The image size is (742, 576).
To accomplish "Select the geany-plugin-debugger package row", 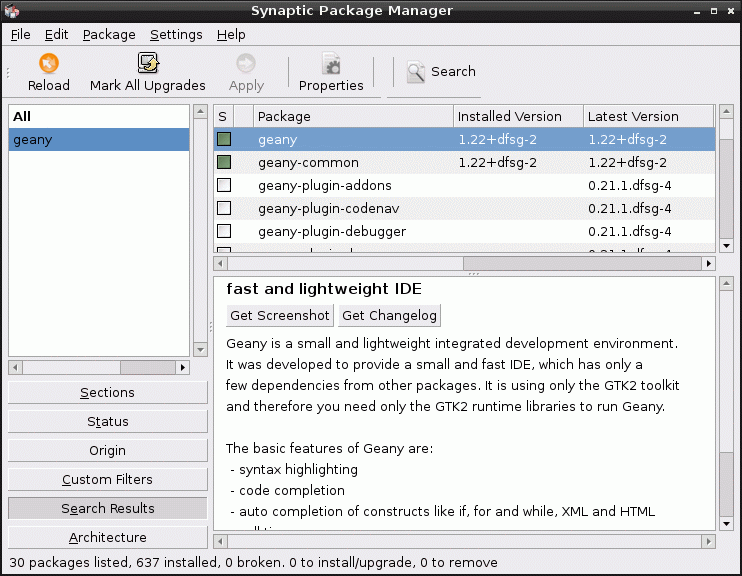I will point(464,231).
